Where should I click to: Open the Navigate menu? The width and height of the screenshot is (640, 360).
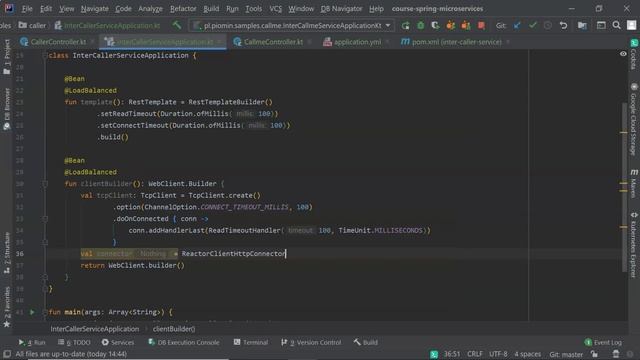point(94,9)
